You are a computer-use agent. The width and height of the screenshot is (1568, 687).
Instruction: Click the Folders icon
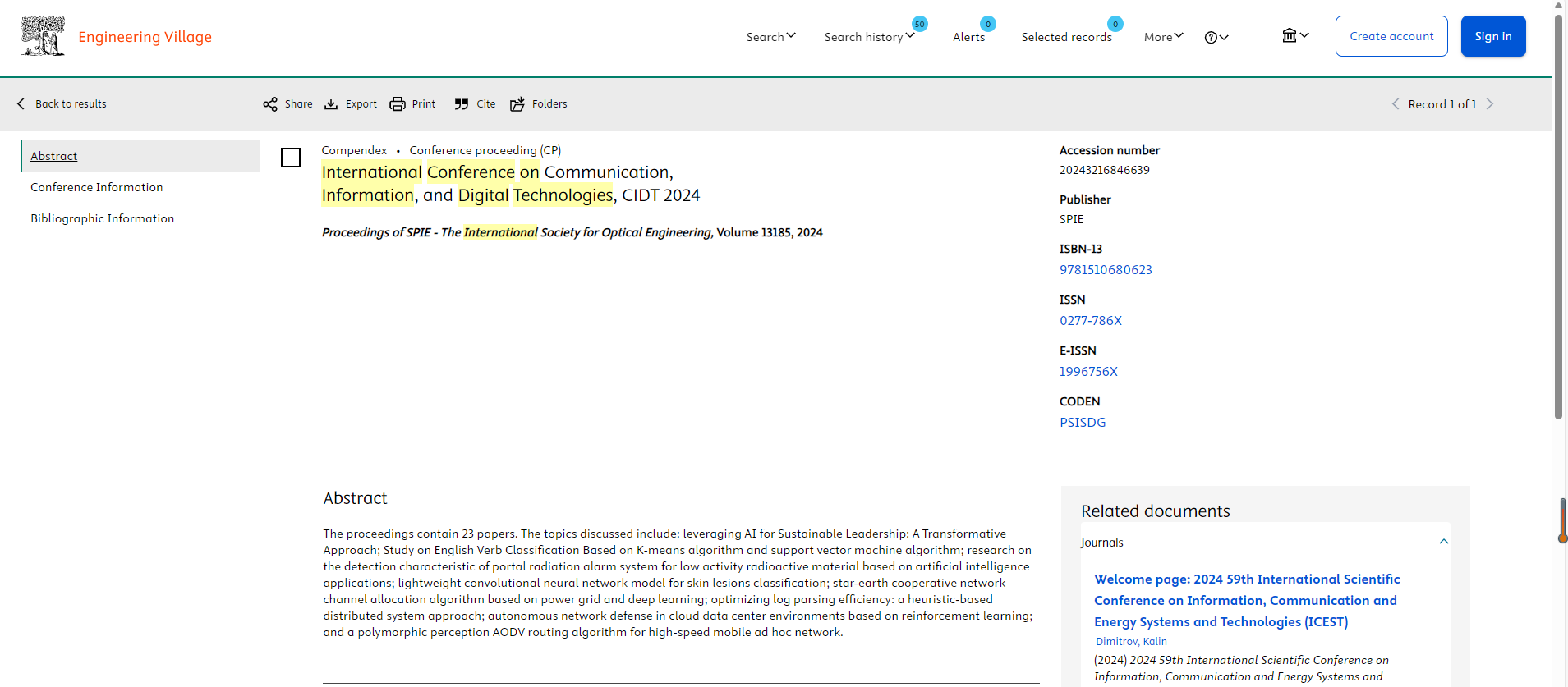(x=517, y=104)
